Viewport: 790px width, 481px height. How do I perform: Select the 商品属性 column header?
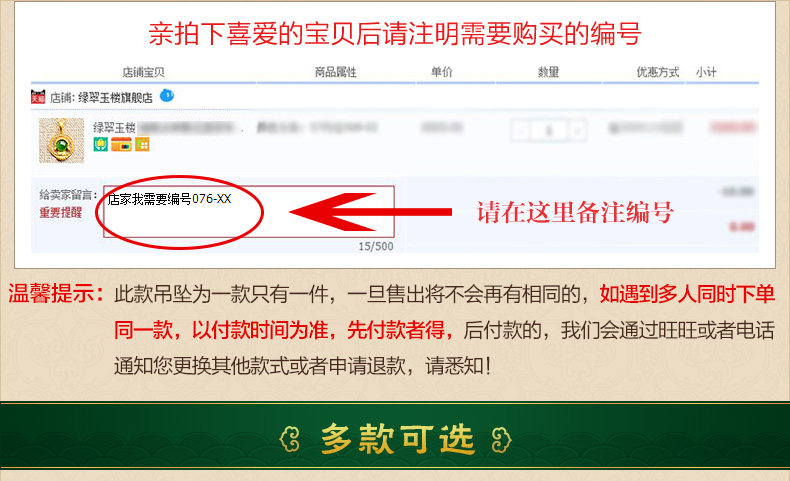point(336,73)
